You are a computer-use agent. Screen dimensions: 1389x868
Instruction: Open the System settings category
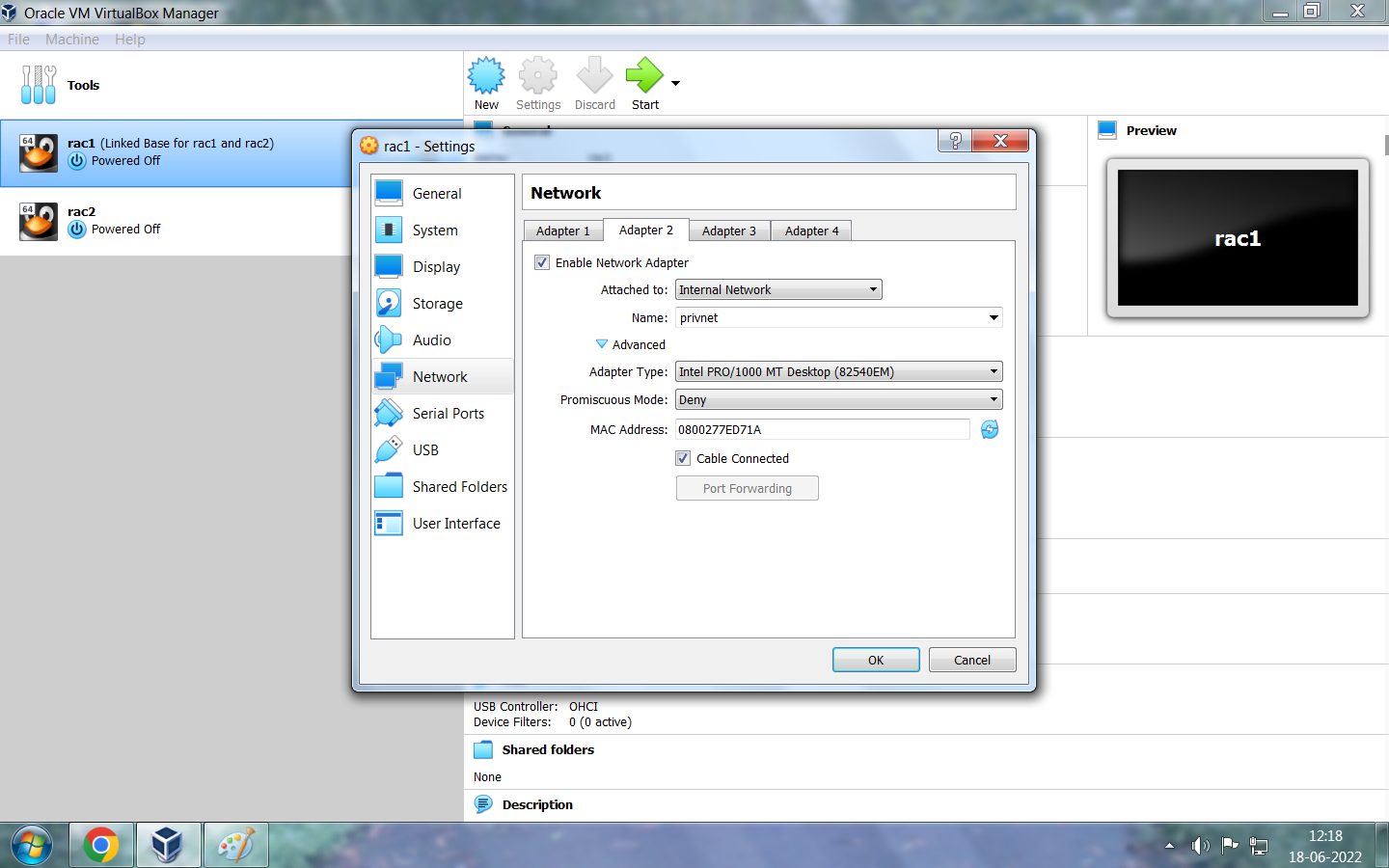[442, 231]
